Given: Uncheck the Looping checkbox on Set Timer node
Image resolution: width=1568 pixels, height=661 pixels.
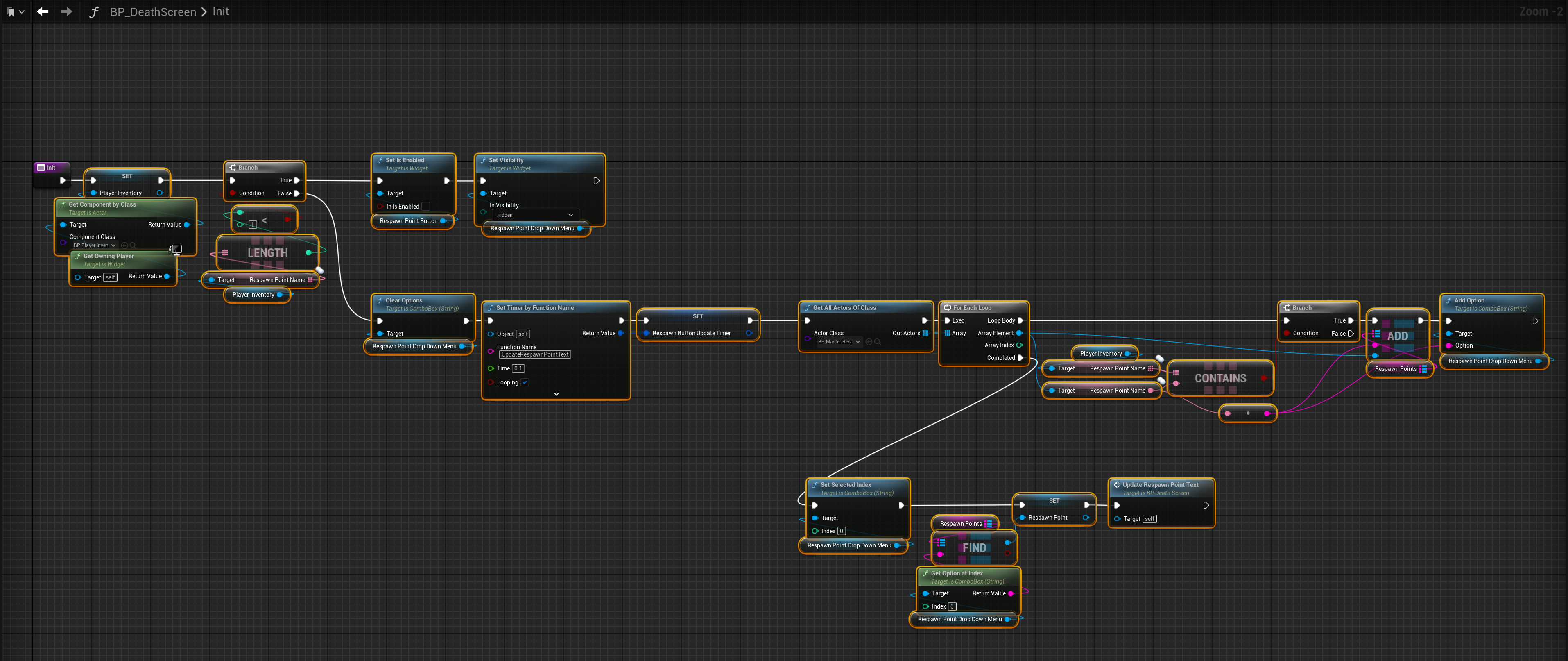Looking at the screenshot, I should pyautogui.click(x=525, y=383).
